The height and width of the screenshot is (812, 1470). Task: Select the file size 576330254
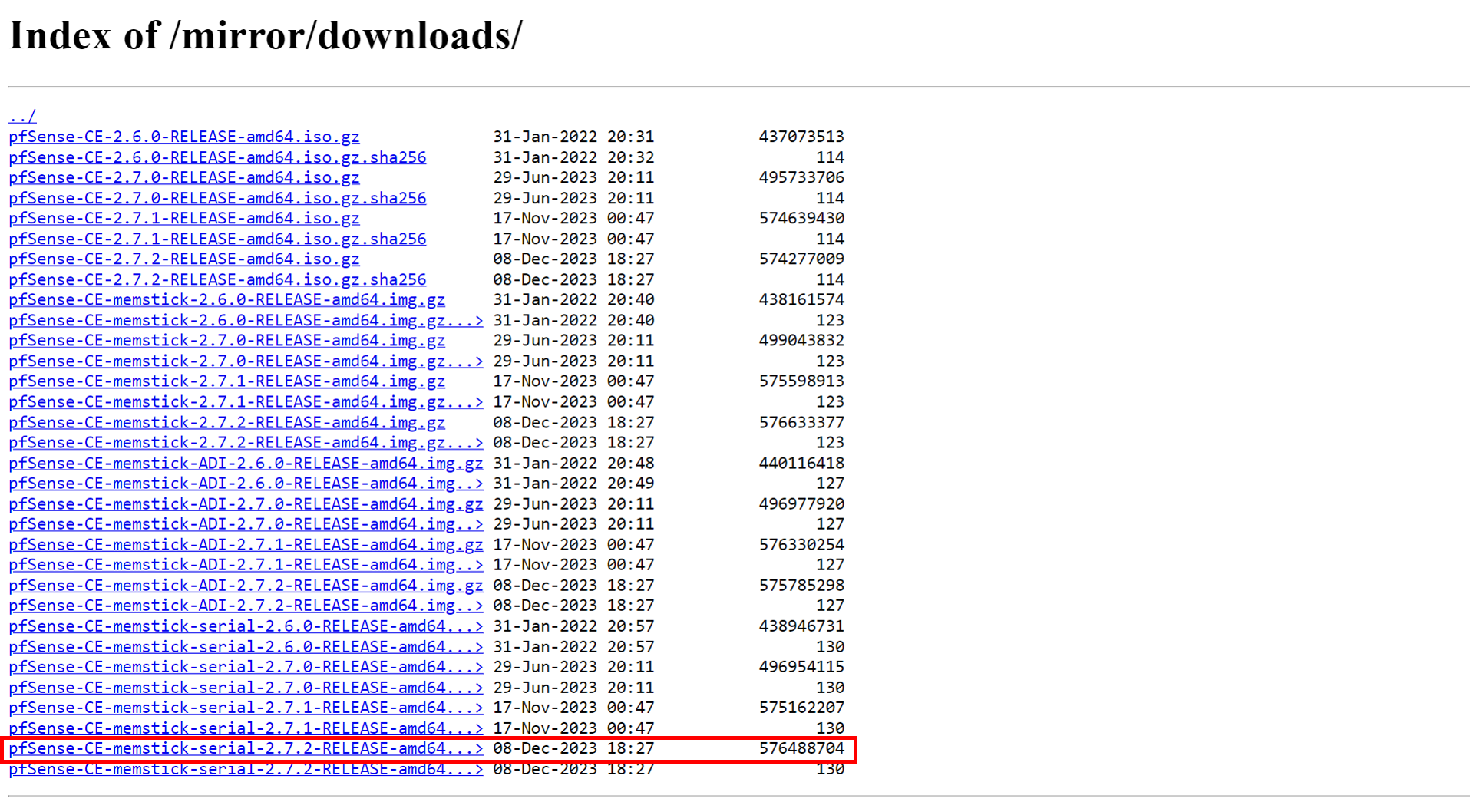coord(801,544)
